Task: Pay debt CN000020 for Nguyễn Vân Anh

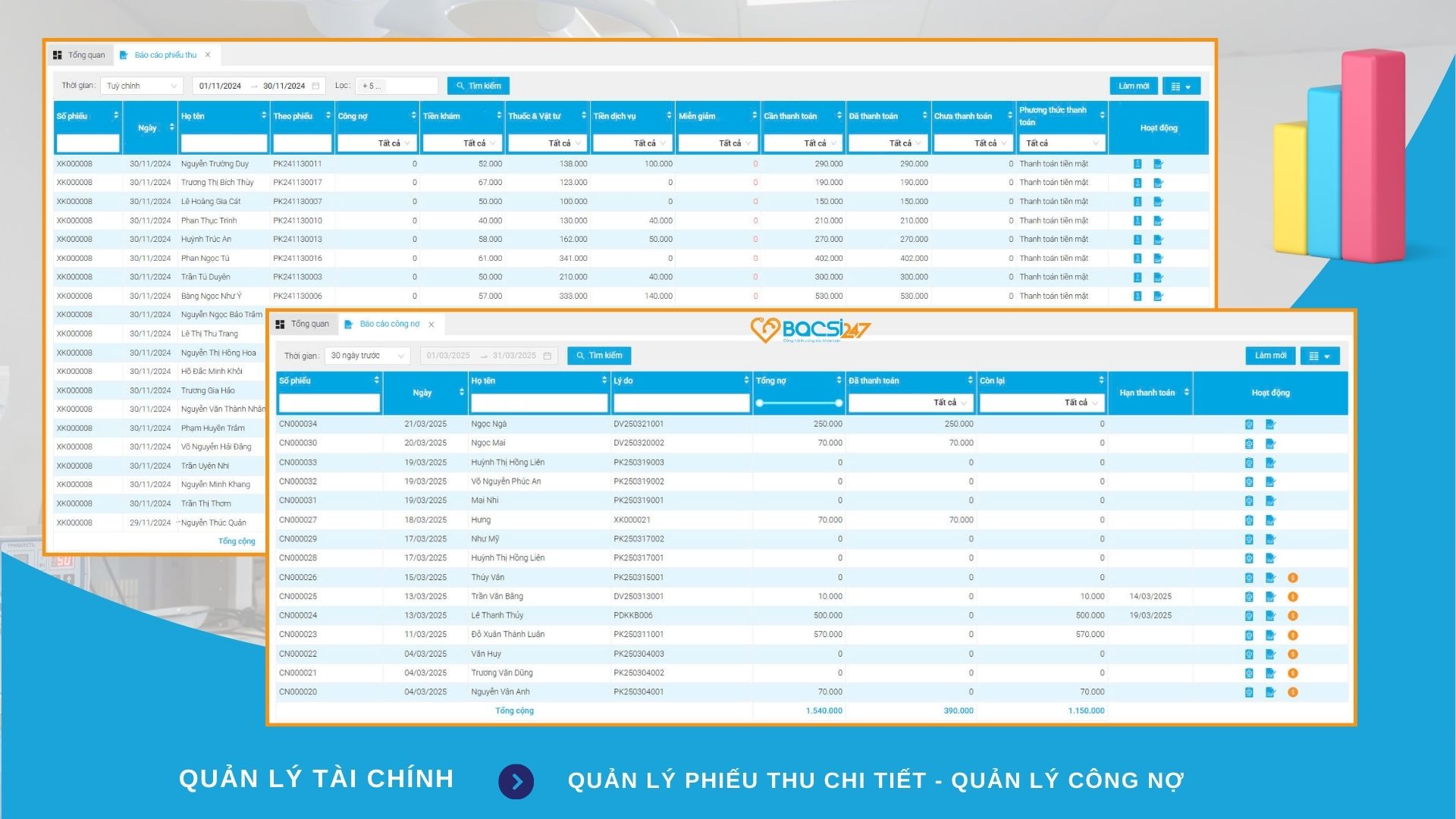Action: (x=1293, y=692)
